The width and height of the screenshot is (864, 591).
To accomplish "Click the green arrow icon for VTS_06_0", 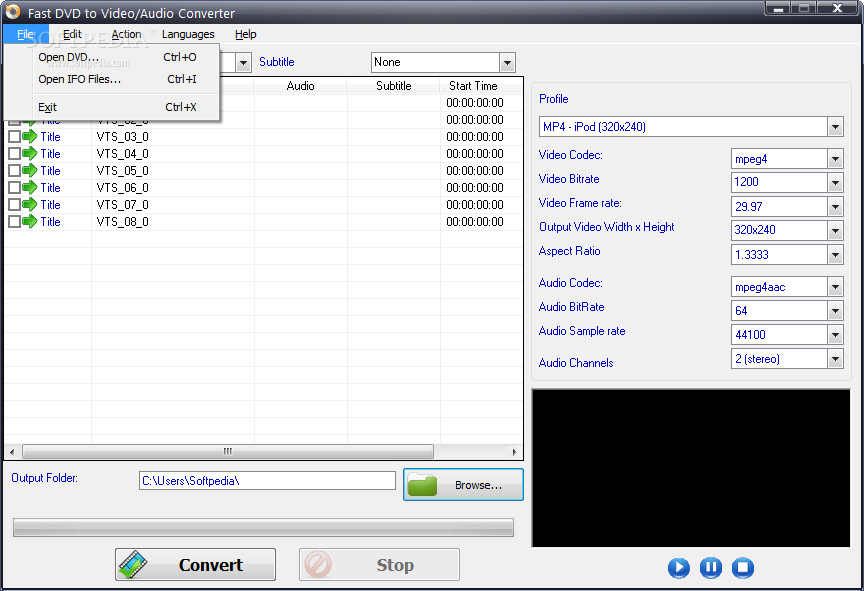I will point(30,187).
